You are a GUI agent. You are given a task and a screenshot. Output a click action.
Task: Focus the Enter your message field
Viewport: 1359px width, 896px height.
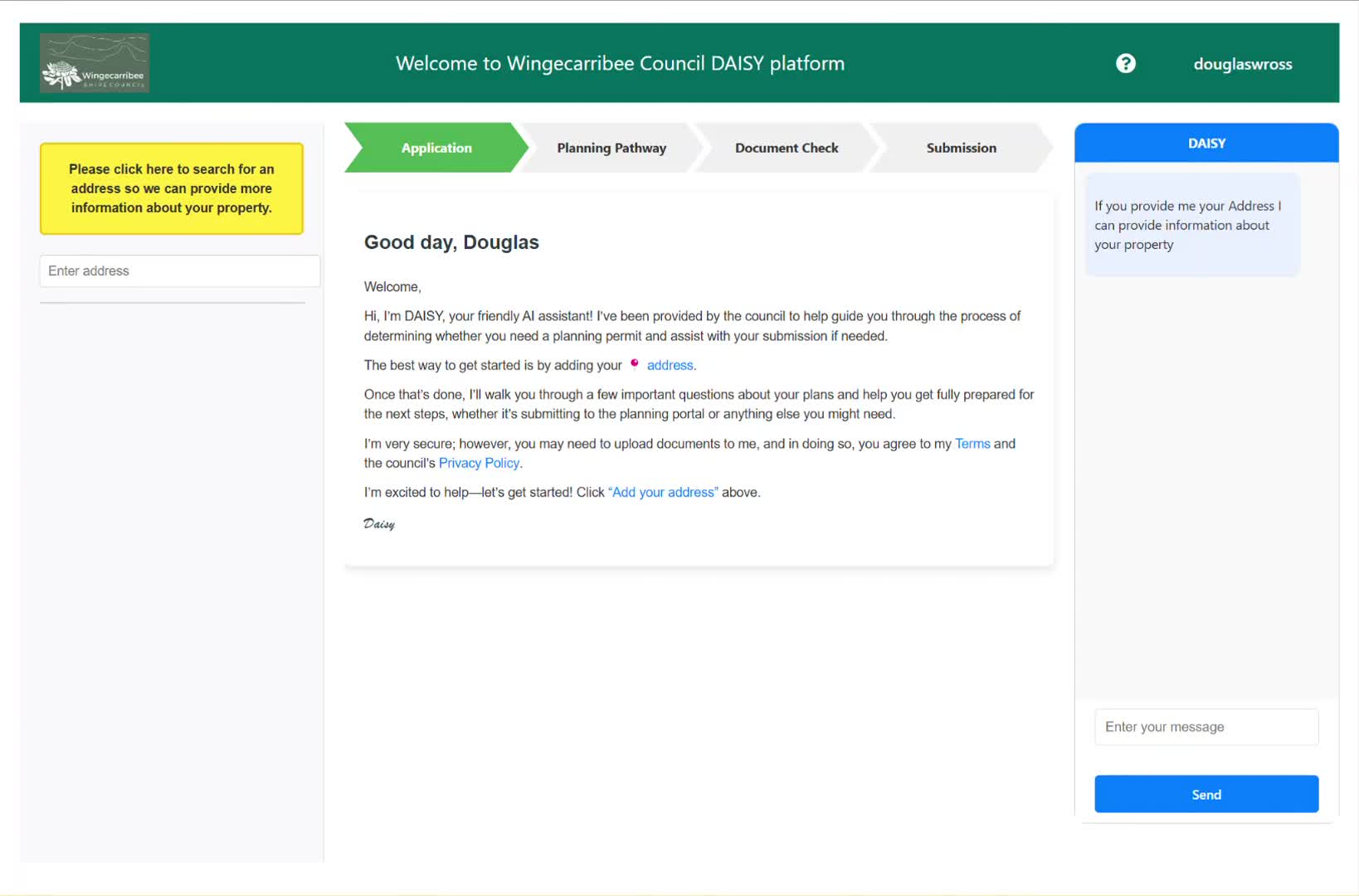(x=1206, y=727)
